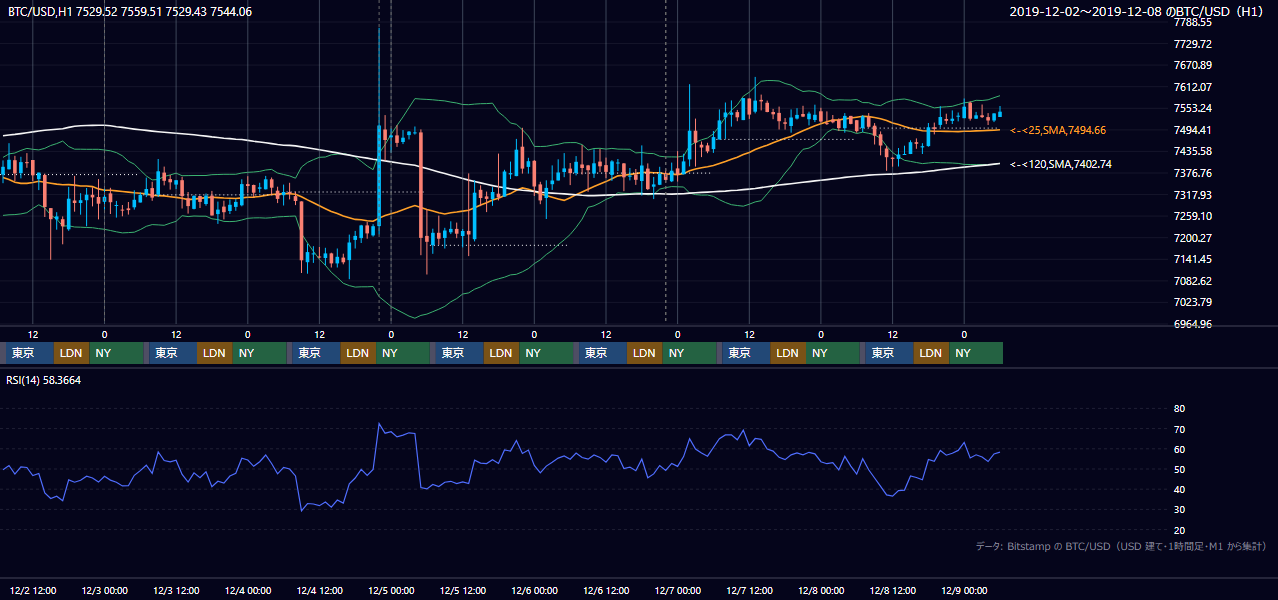Click the BTC/USD,H1 price header text
Viewport: 1278px width, 600px height.
point(130,12)
